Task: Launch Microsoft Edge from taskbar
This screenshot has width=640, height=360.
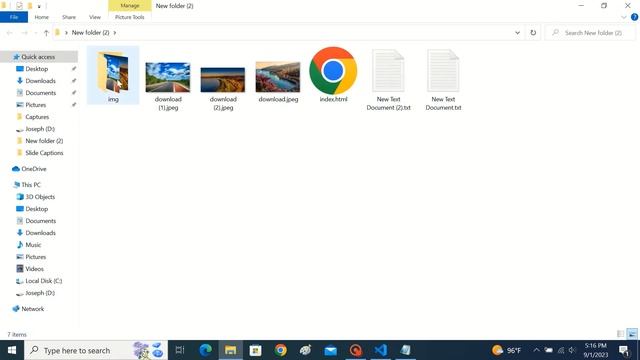Action: [x=205, y=350]
